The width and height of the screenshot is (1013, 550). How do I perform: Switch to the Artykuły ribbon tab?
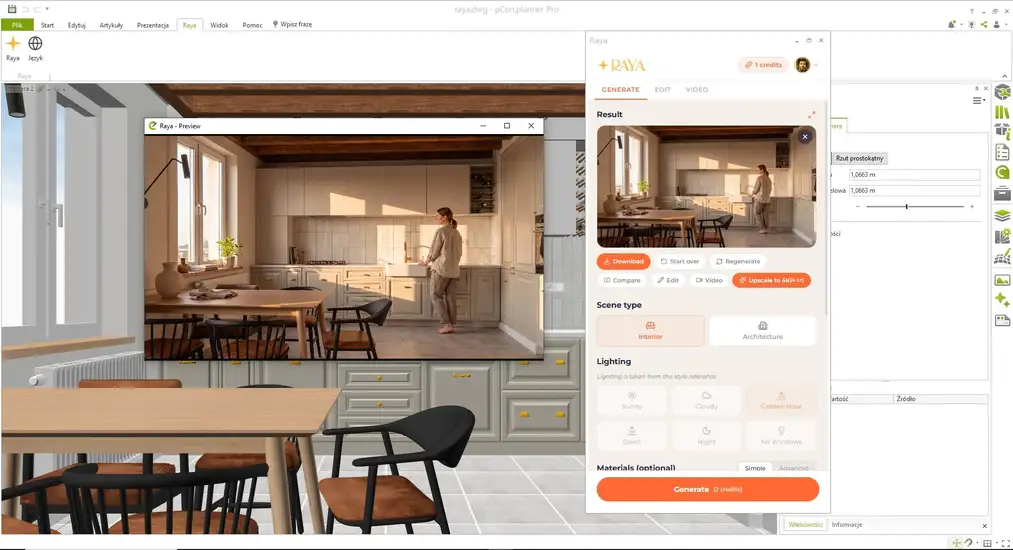(111, 25)
